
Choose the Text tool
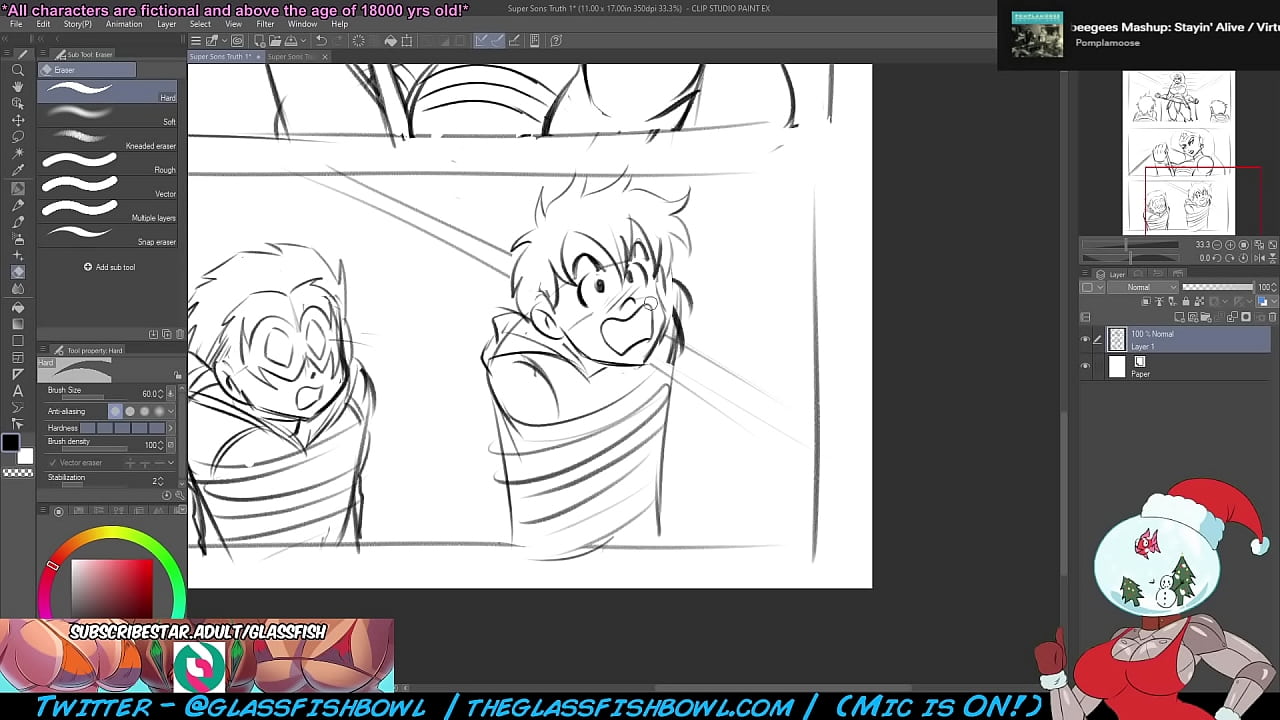(18, 391)
